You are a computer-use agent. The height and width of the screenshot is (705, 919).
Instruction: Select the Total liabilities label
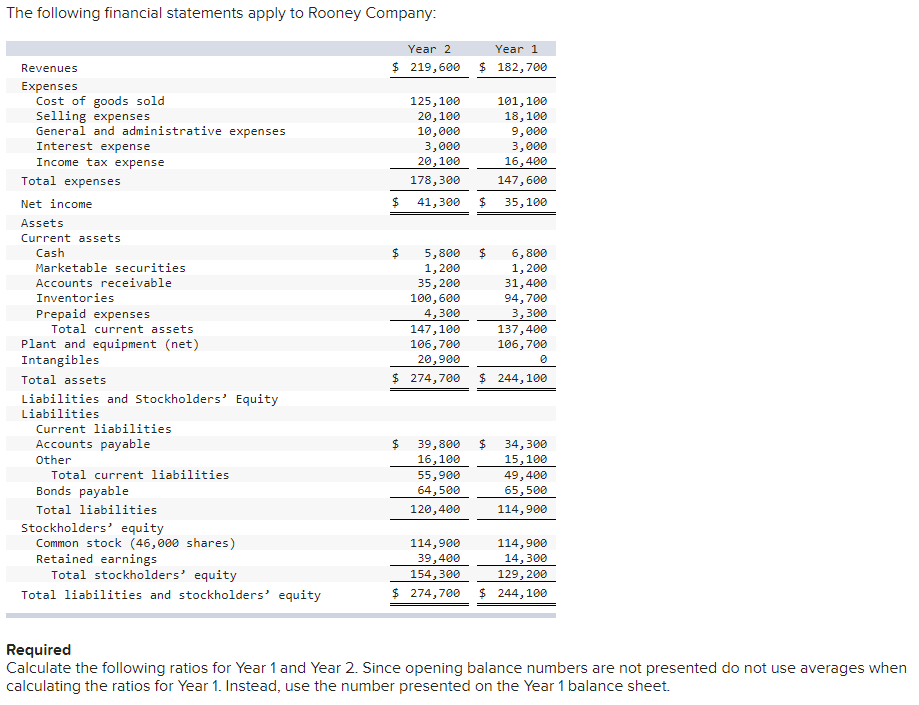click(97, 510)
